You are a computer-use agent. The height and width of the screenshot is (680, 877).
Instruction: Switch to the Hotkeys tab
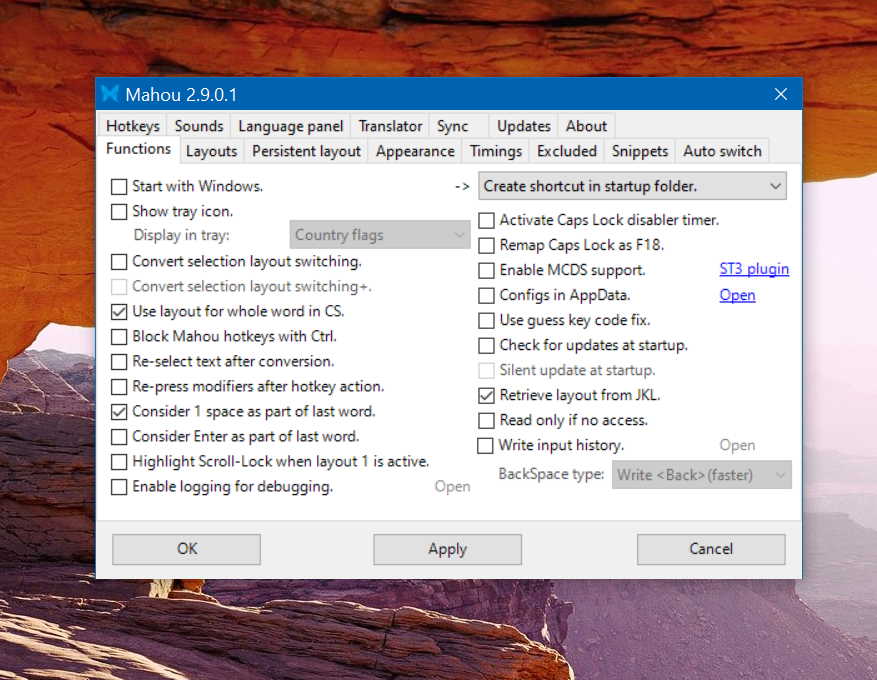click(x=133, y=126)
